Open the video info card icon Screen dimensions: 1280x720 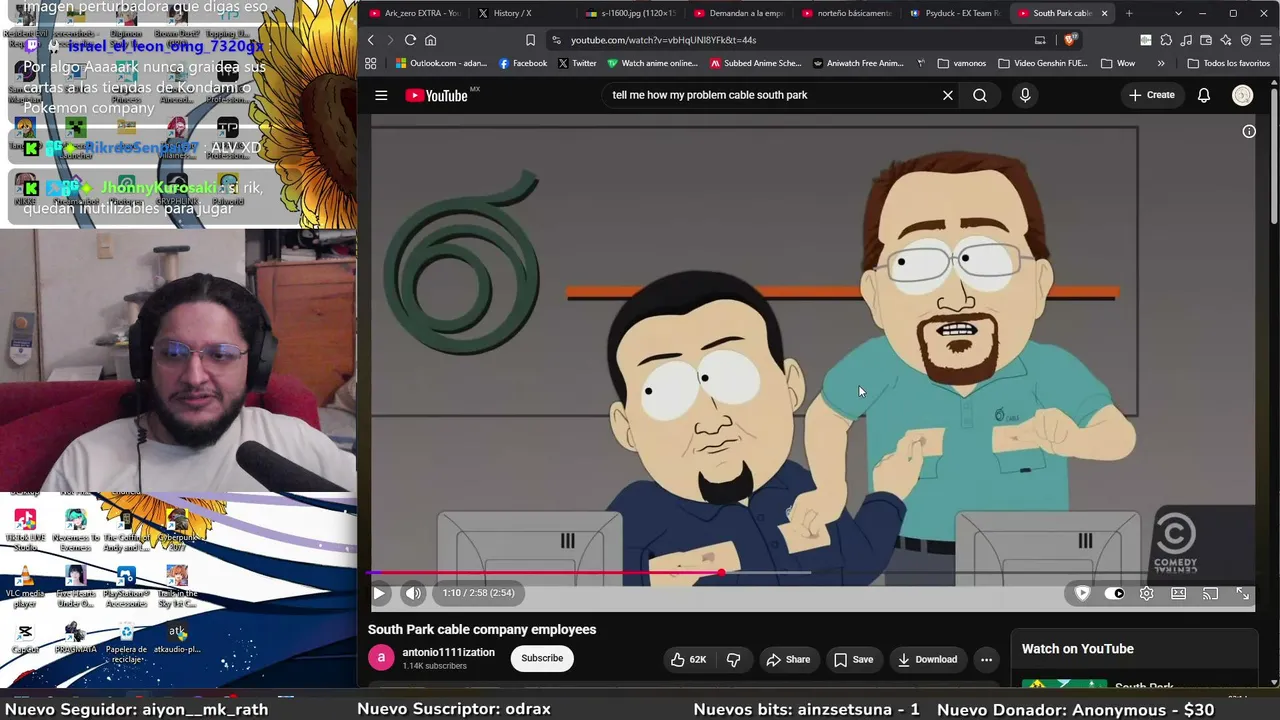click(x=1249, y=131)
